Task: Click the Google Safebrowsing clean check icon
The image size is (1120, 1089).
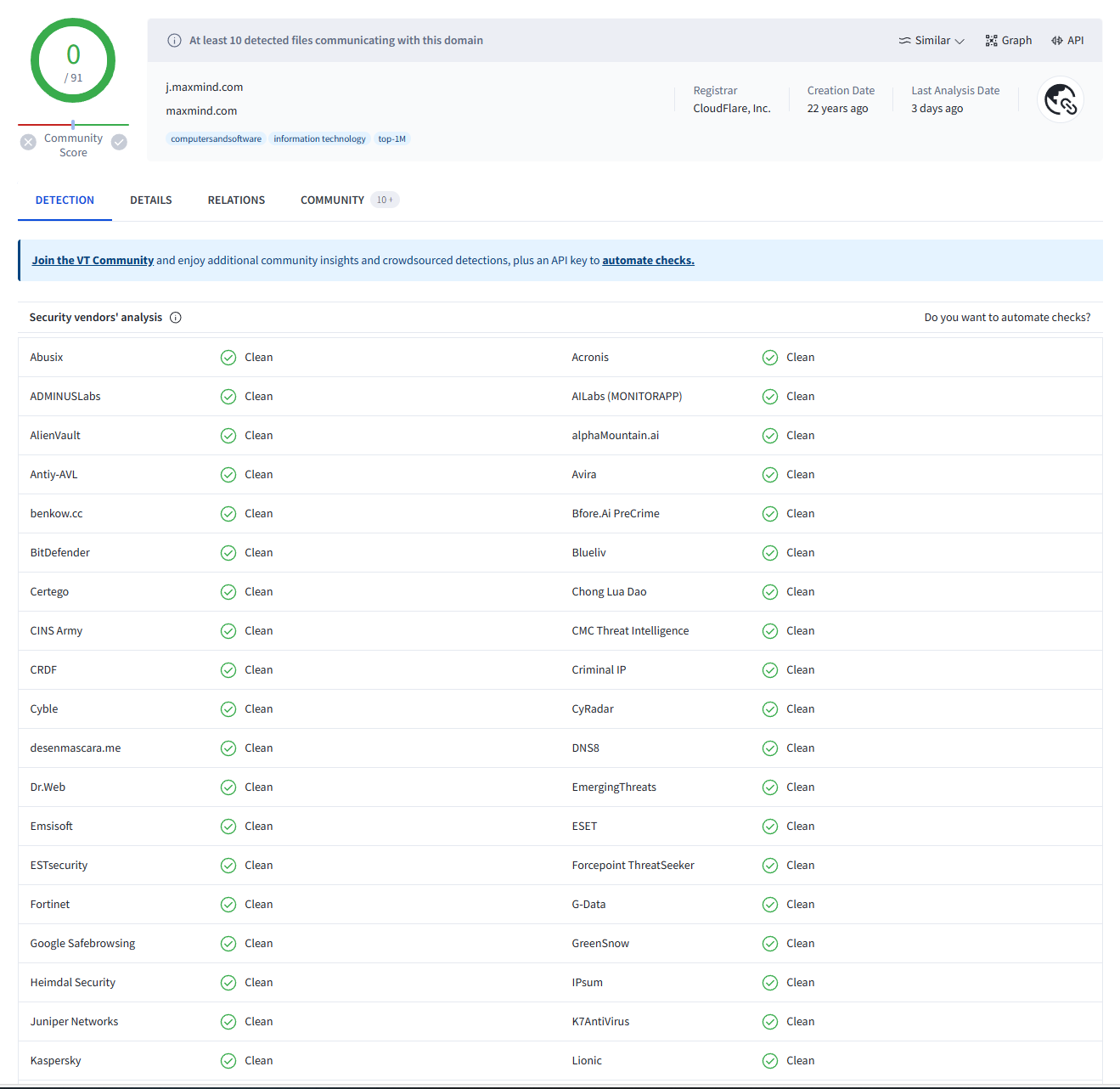Action: (228, 944)
